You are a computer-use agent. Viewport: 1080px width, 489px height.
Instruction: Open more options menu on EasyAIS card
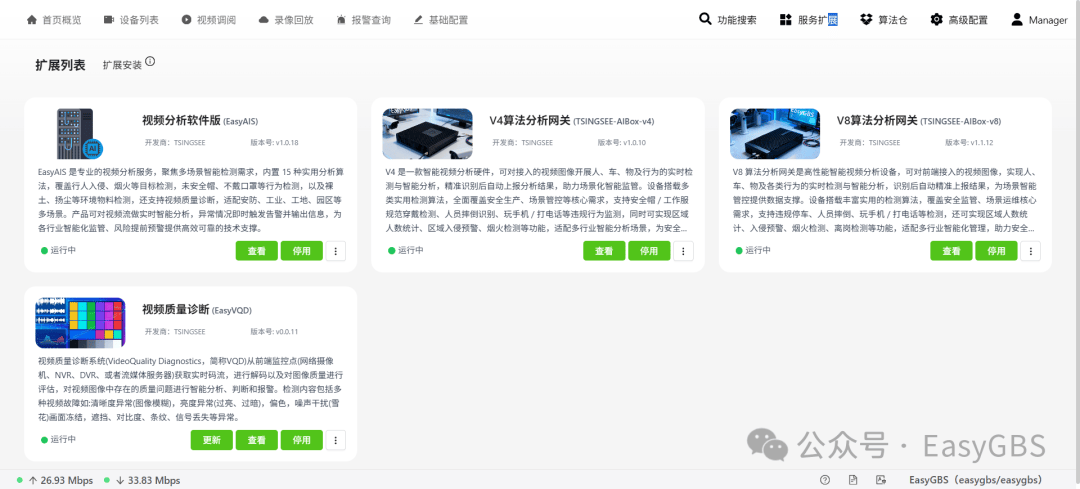335,251
